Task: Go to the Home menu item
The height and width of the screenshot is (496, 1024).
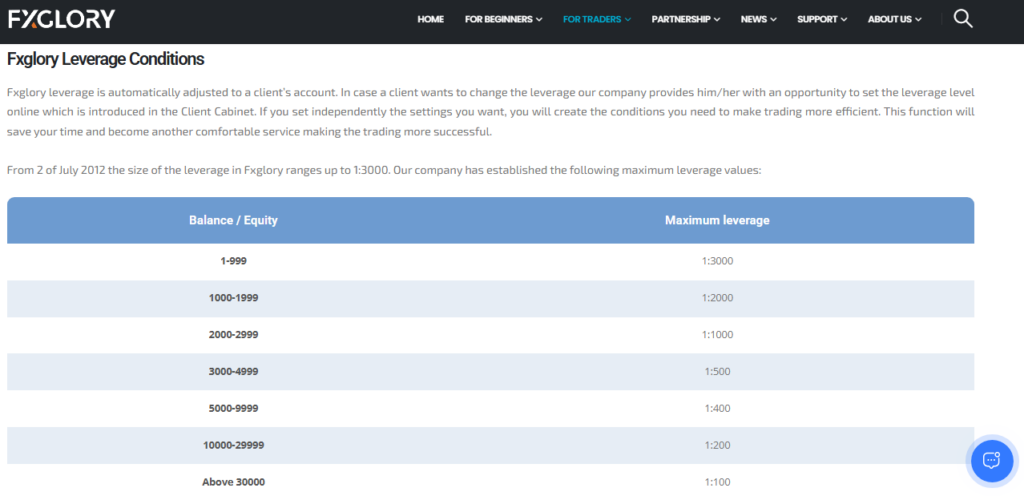Action: (430, 19)
